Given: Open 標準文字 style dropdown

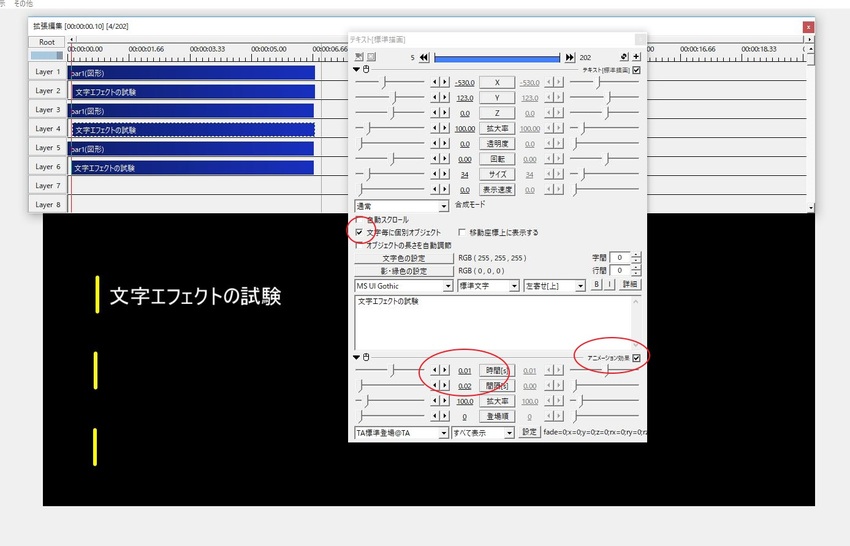Looking at the screenshot, I should click(488, 286).
